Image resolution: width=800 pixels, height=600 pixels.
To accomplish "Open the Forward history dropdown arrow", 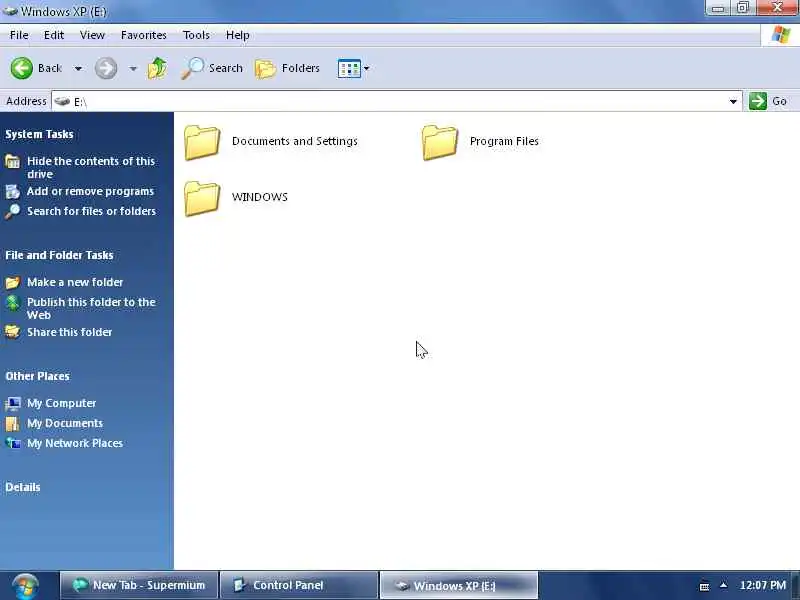I will coord(133,68).
